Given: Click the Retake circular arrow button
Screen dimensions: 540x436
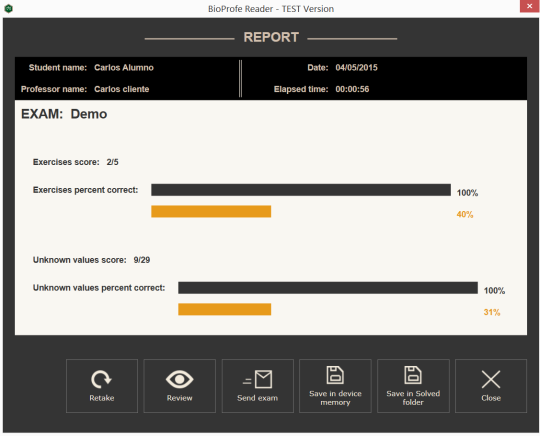Looking at the screenshot, I should (x=102, y=386).
